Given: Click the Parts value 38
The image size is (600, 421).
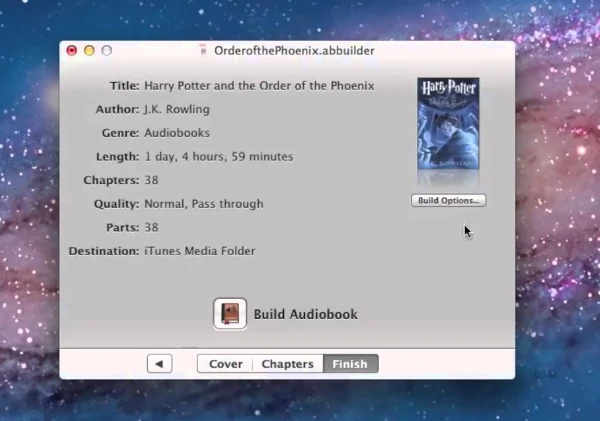Looking at the screenshot, I should (x=151, y=228).
